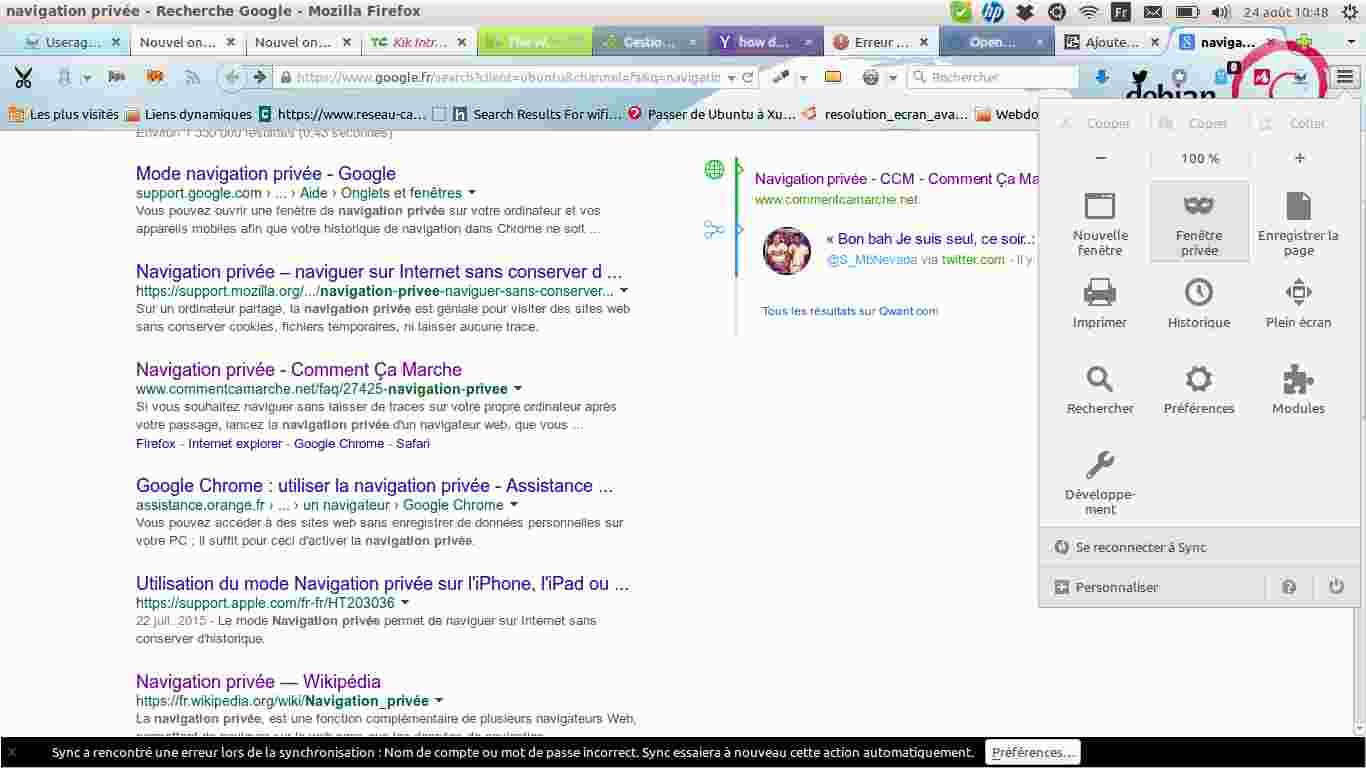
Task: Open Nouvelle fenêtre from the Firefox menu
Action: point(1100,222)
